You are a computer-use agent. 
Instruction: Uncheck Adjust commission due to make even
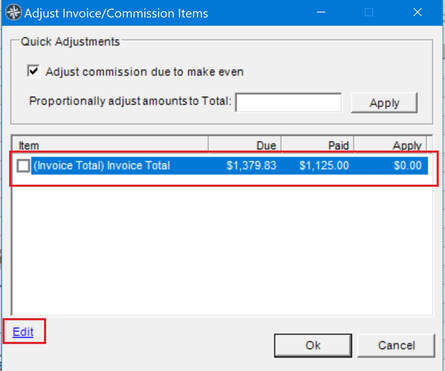tap(33, 71)
